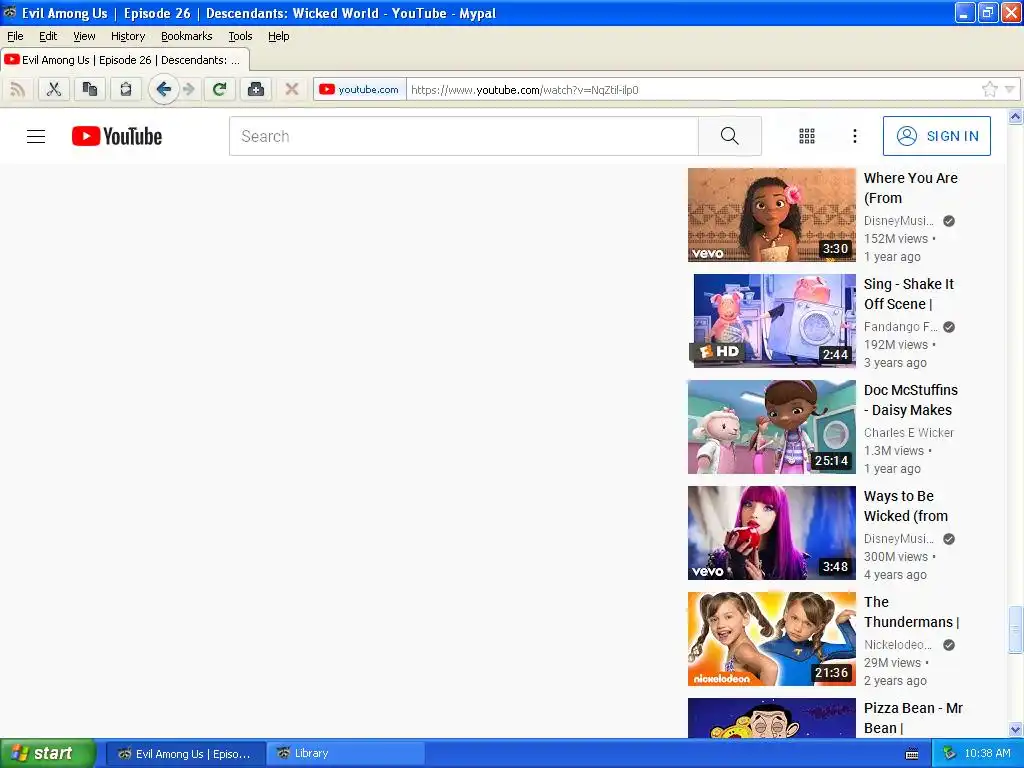The width and height of the screenshot is (1024, 768).
Task: Click the tray icon beside the clock
Action: click(x=950, y=754)
